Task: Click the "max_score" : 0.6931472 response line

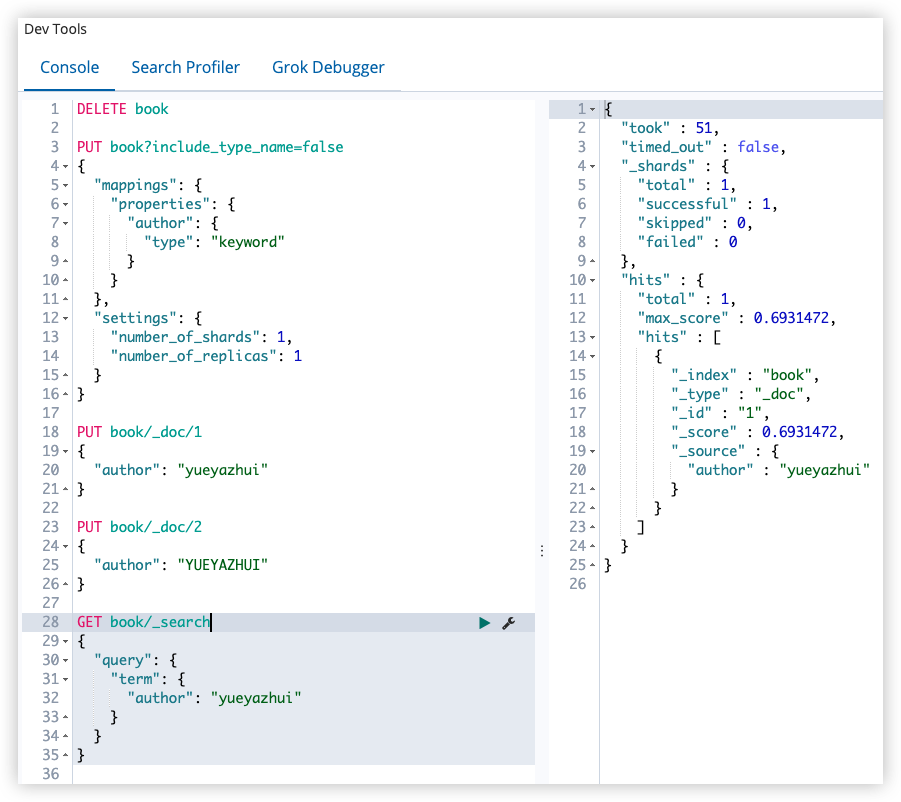Action: pos(737,318)
